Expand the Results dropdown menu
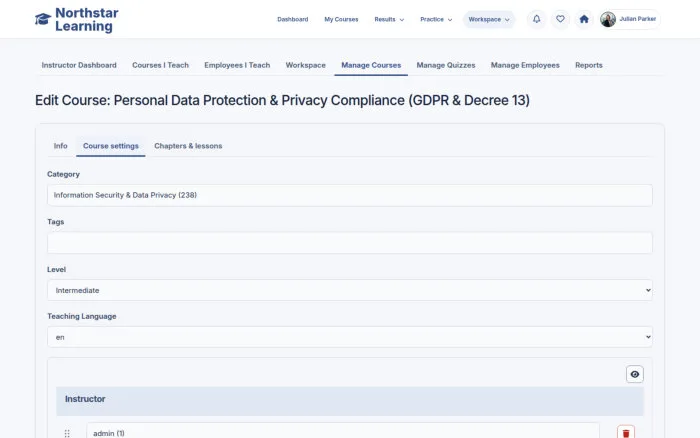 tap(389, 19)
